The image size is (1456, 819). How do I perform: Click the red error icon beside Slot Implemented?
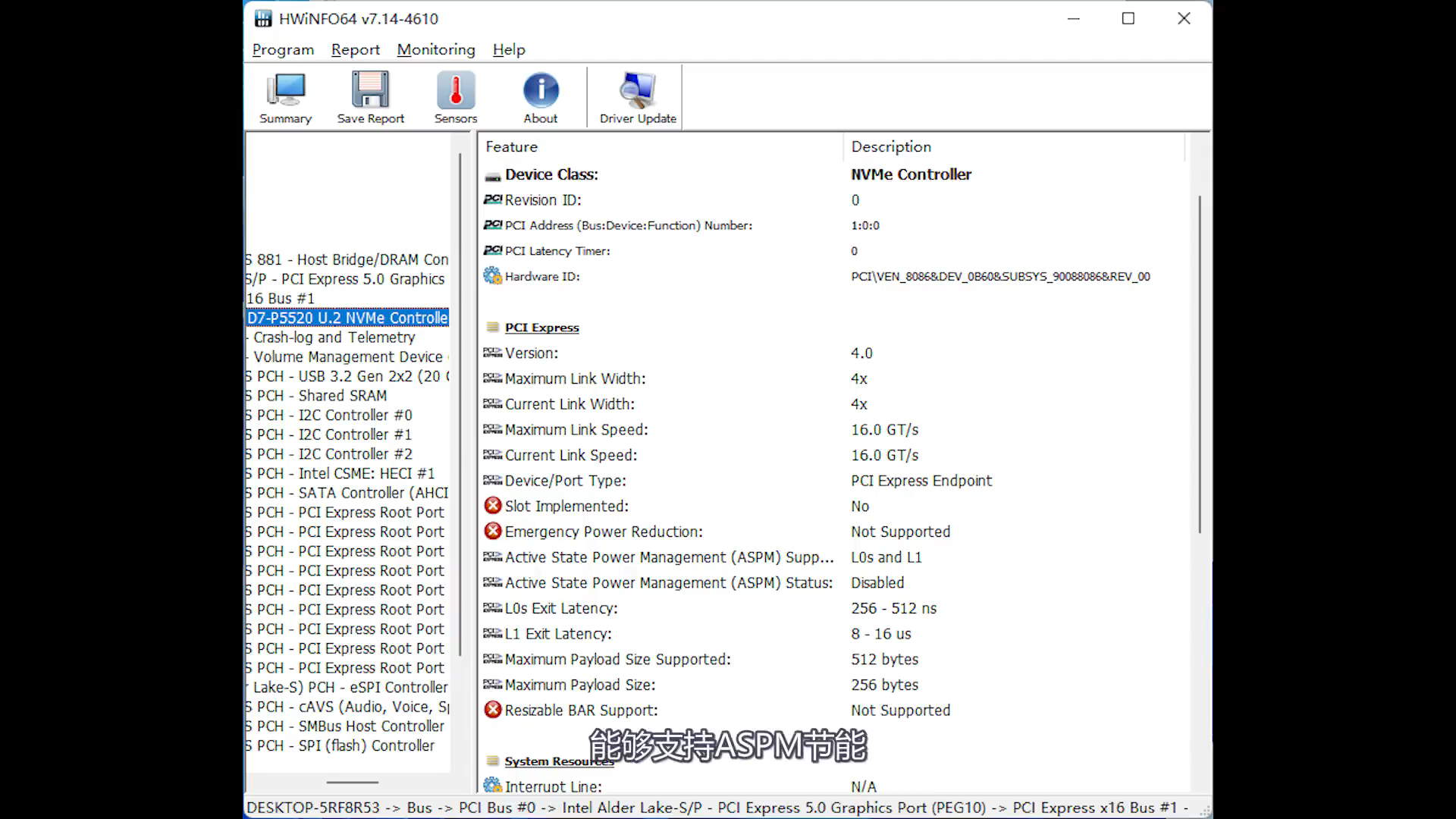493,505
